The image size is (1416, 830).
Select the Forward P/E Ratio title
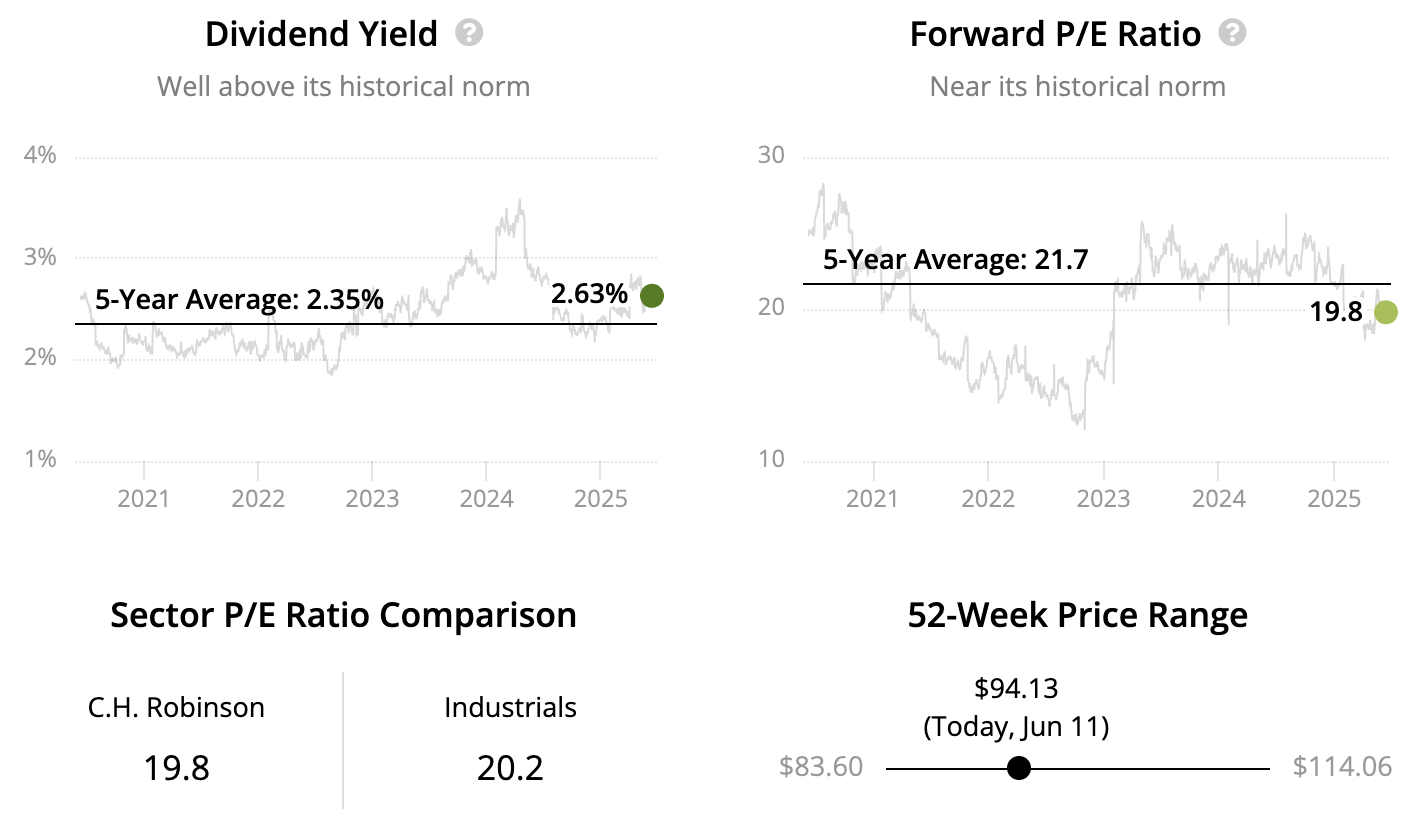1055,34
